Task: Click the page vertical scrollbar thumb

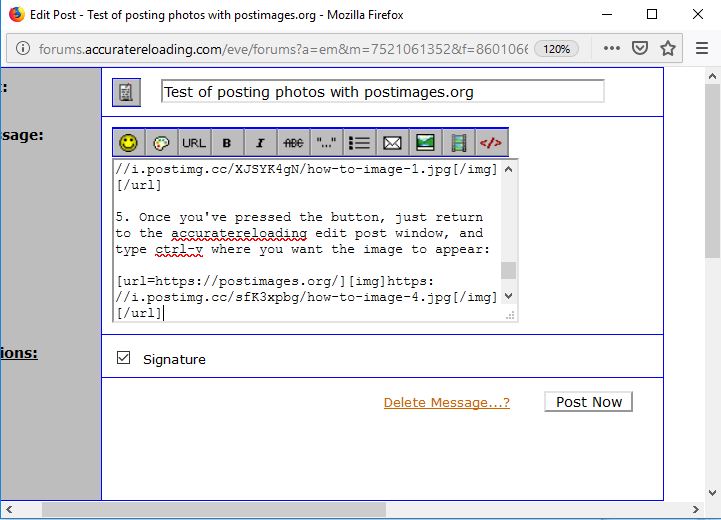Action: pyautogui.click(x=712, y=171)
